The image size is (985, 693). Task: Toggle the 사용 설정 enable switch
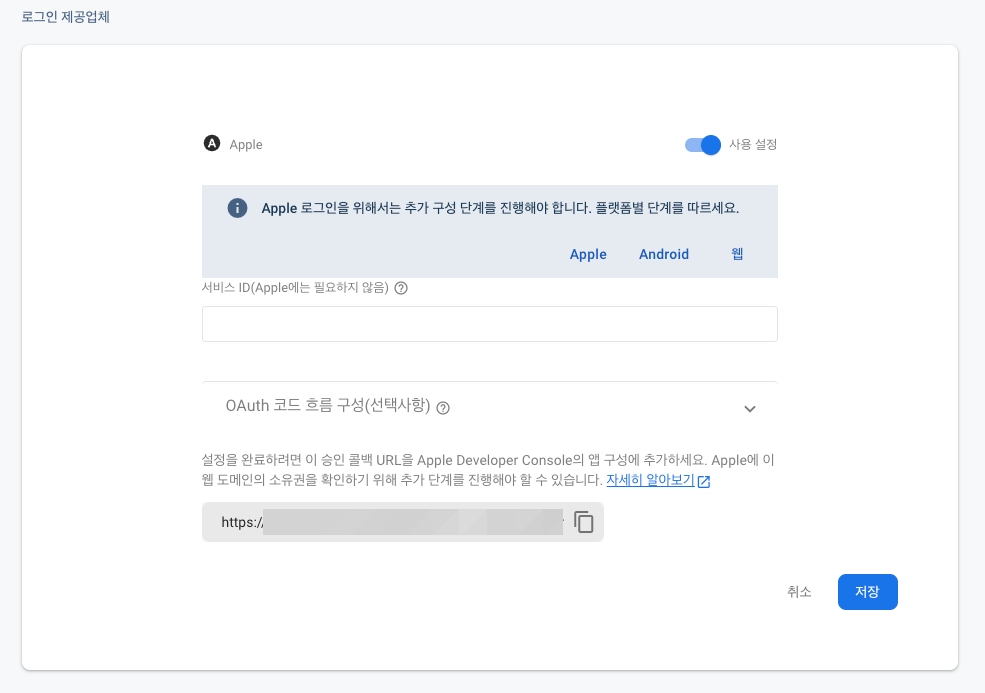(702, 145)
